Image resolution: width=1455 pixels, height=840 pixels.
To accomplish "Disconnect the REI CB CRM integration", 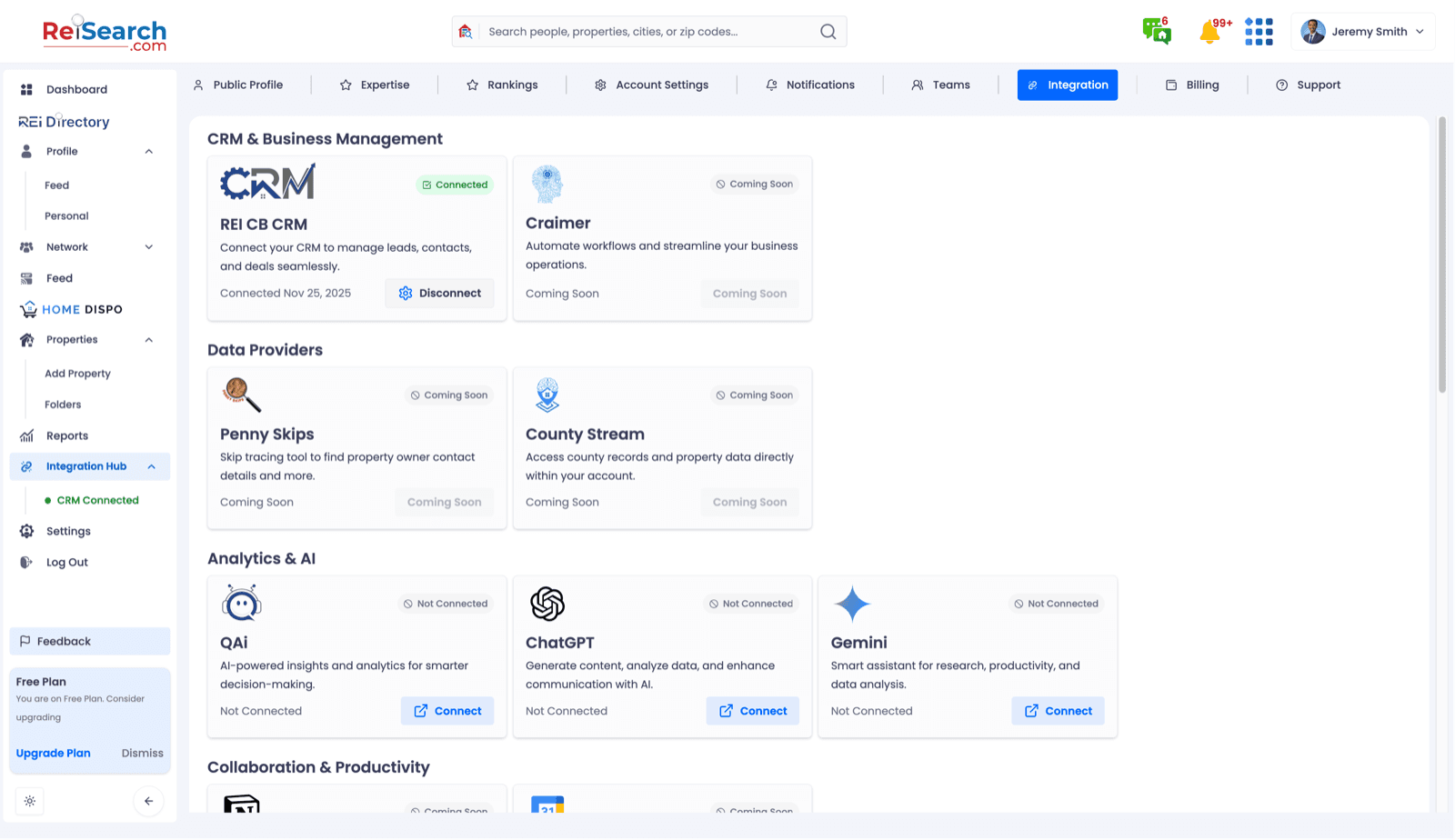I will (x=439, y=293).
